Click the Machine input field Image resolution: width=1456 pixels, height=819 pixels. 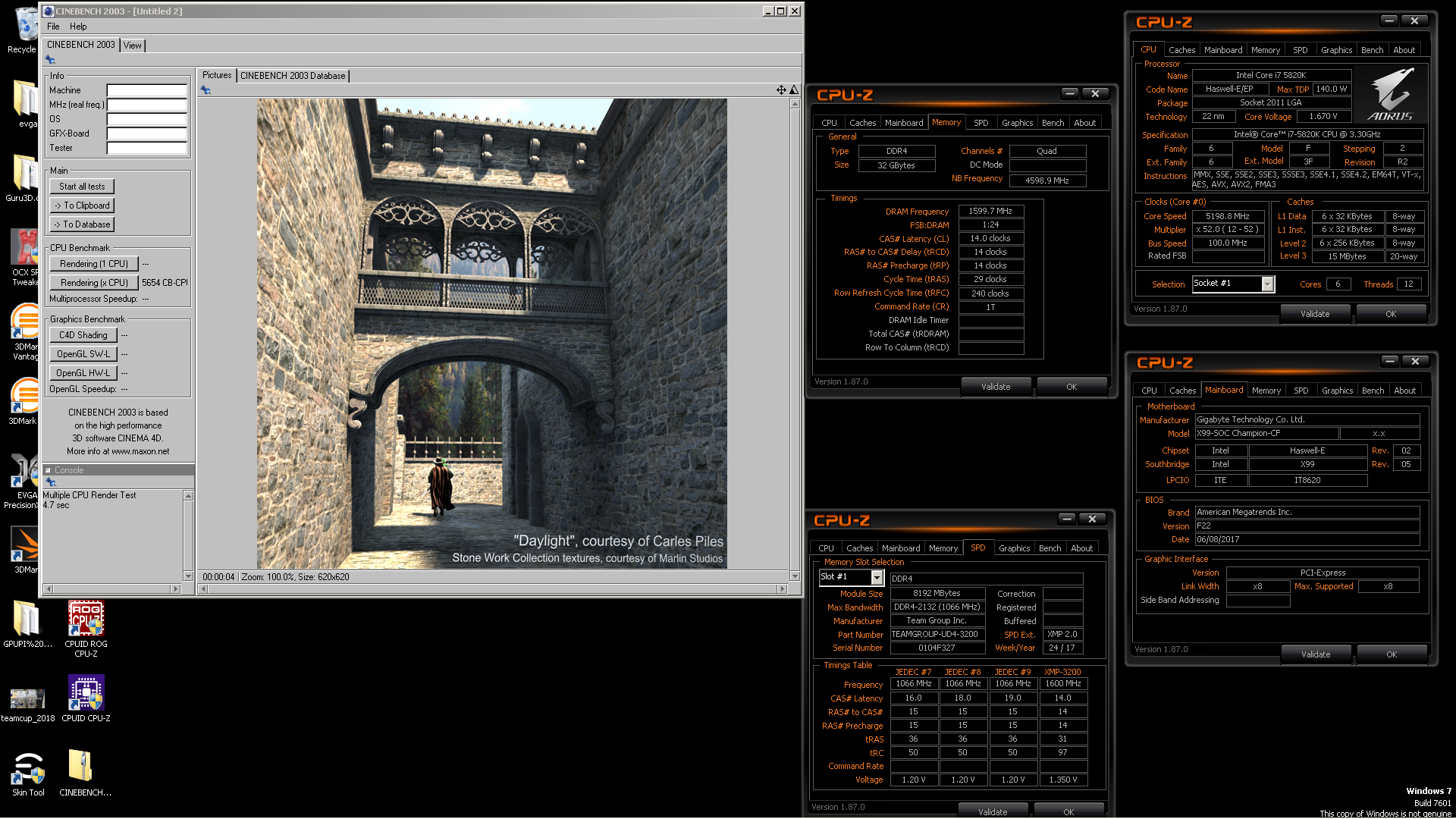[146, 90]
